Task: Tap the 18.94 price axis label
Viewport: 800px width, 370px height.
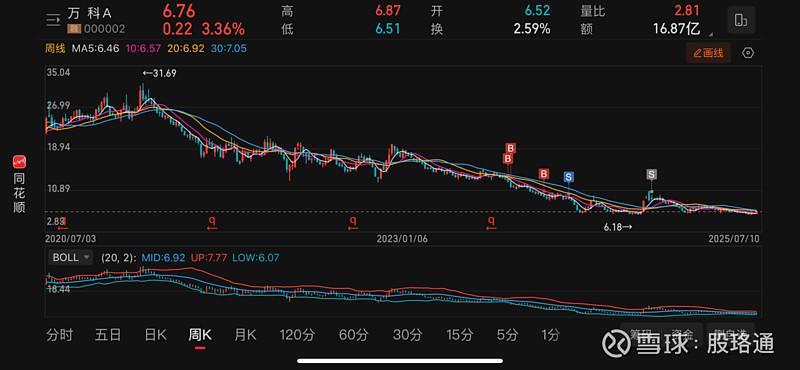Action: [58, 147]
